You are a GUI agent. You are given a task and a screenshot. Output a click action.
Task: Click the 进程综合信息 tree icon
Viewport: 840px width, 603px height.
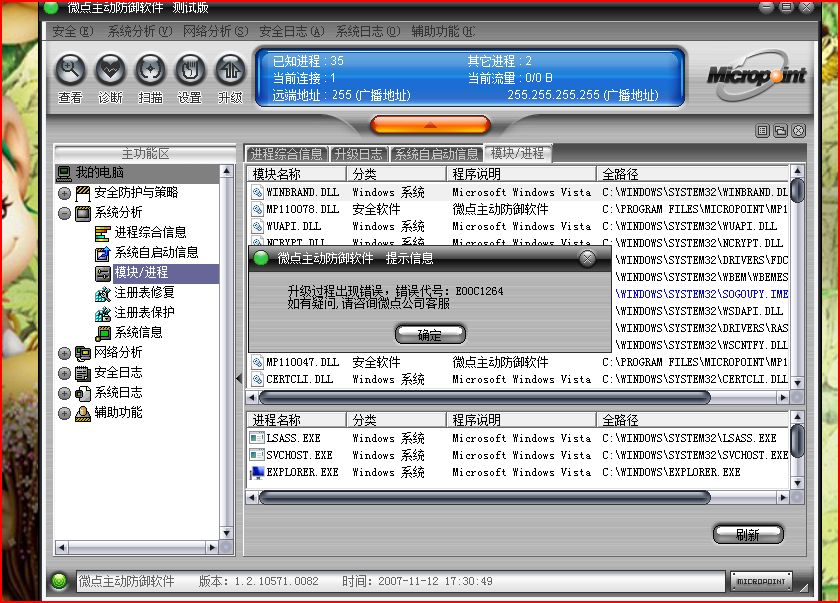tap(102, 233)
